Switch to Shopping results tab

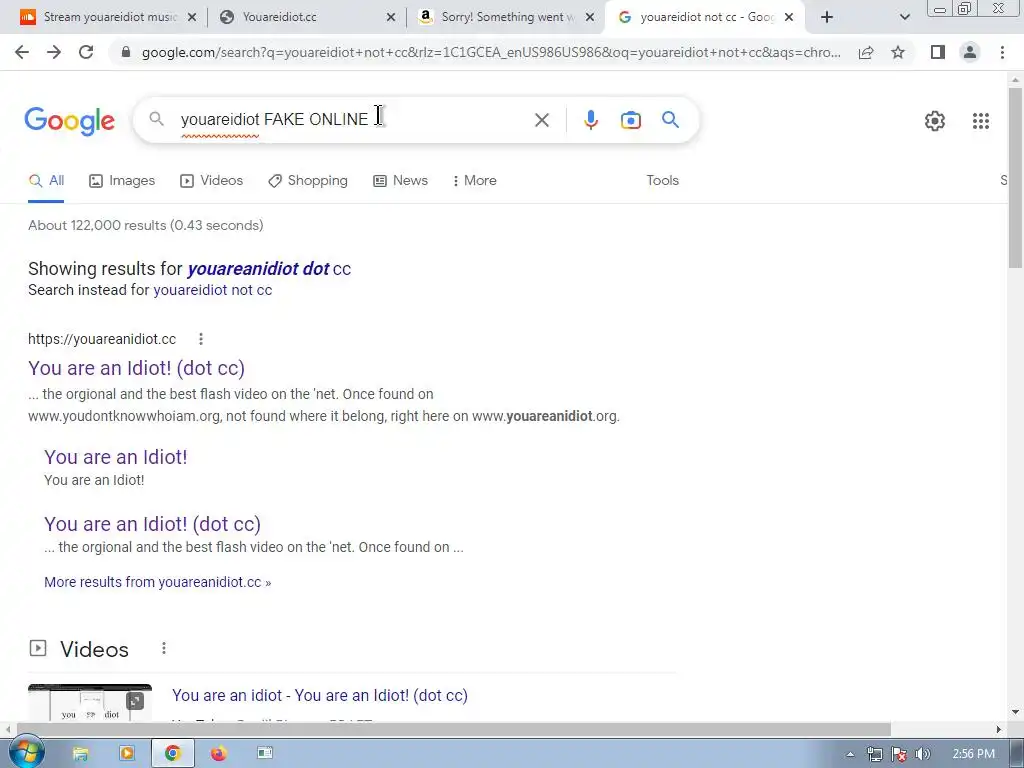(x=308, y=181)
